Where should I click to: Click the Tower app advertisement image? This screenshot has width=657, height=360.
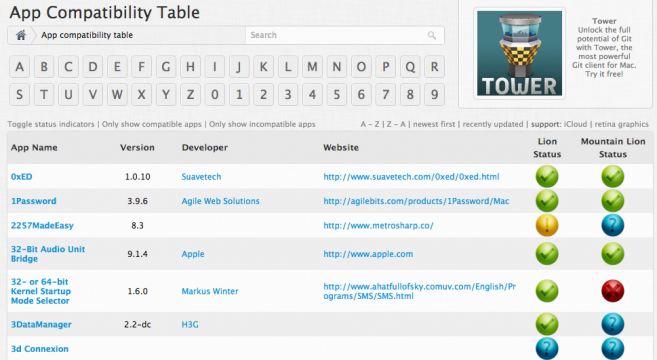[520, 54]
